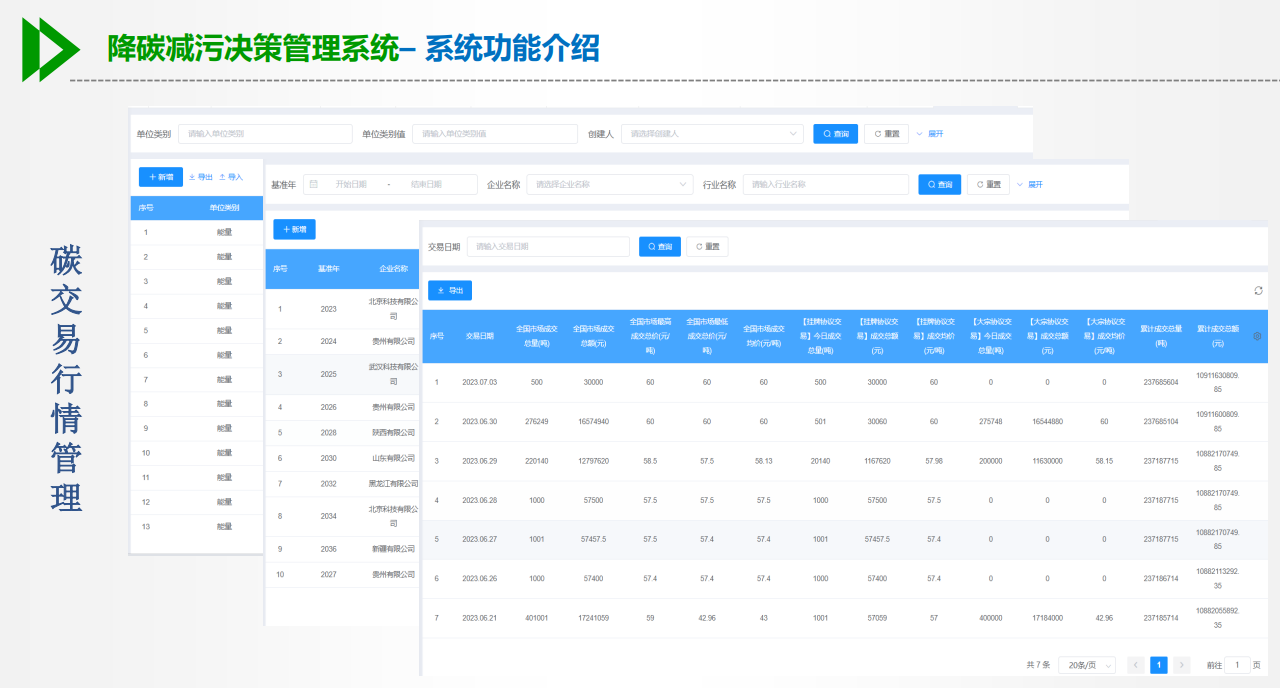Click the 新疆有限公司 company cell
1280x688 pixels.
tap(393, 549)
